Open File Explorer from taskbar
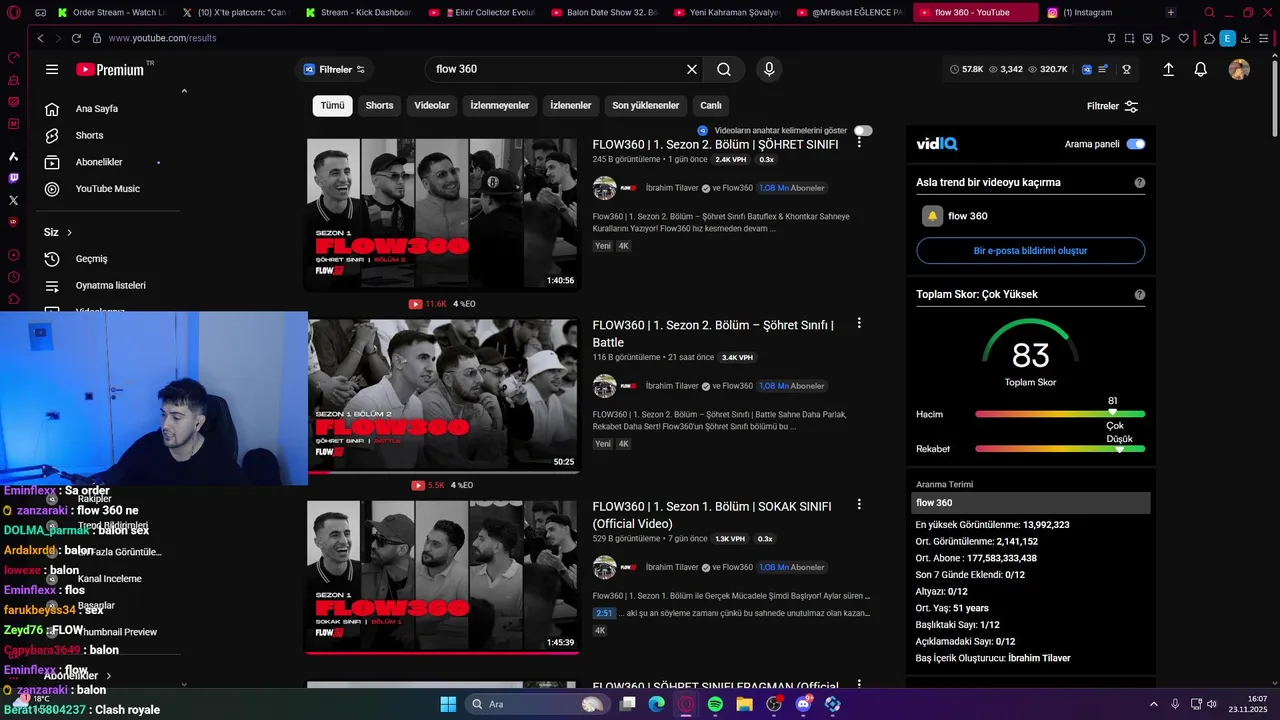1280x720 pixels. (x=744, y=704)
